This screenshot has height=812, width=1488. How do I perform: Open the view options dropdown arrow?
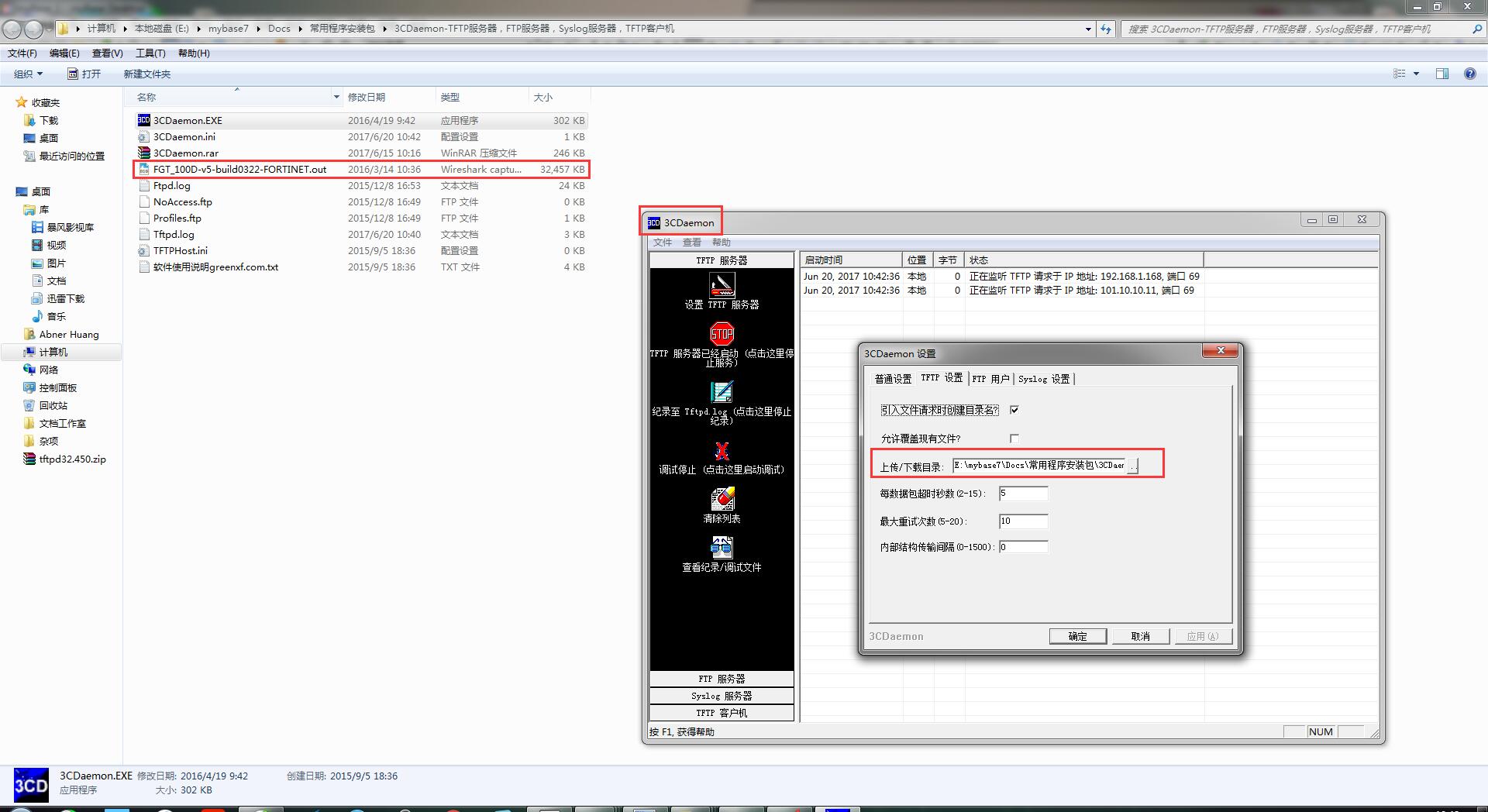[x=1416, y=74]
